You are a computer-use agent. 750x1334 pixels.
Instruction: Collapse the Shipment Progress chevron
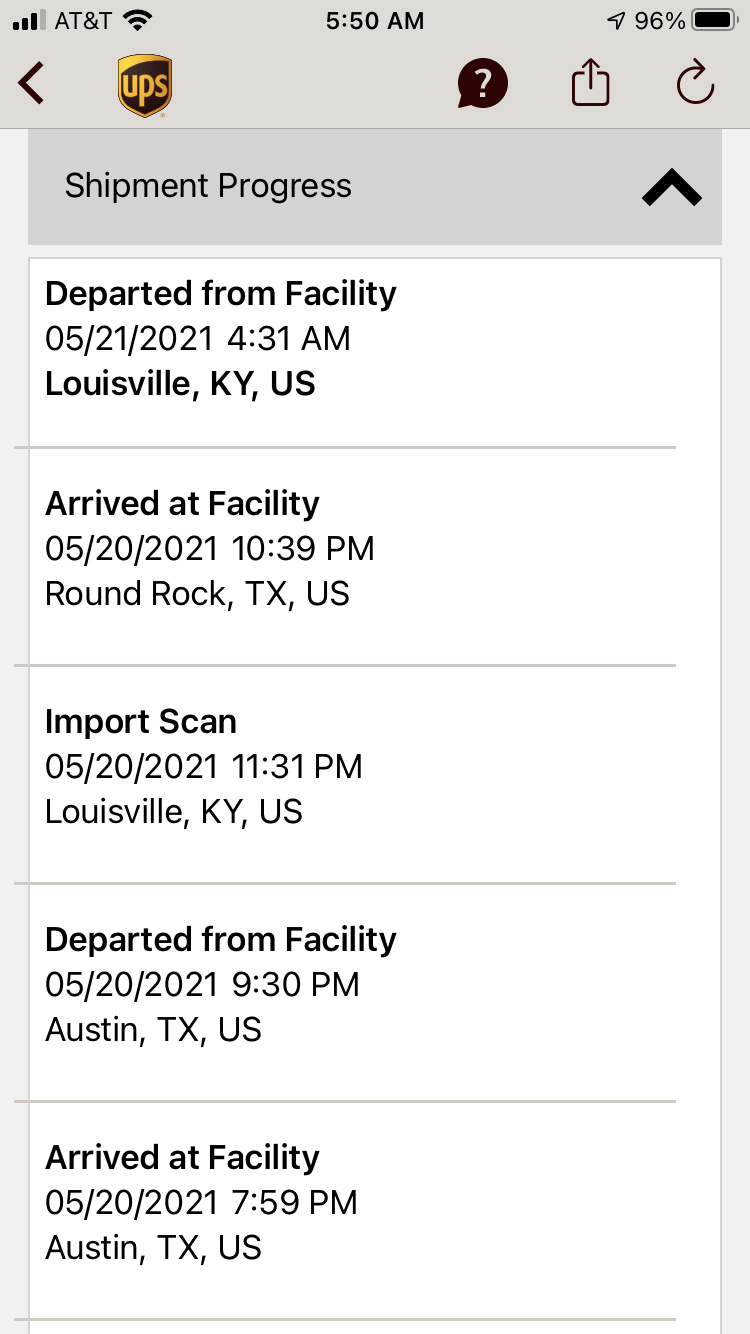point(671,187)
